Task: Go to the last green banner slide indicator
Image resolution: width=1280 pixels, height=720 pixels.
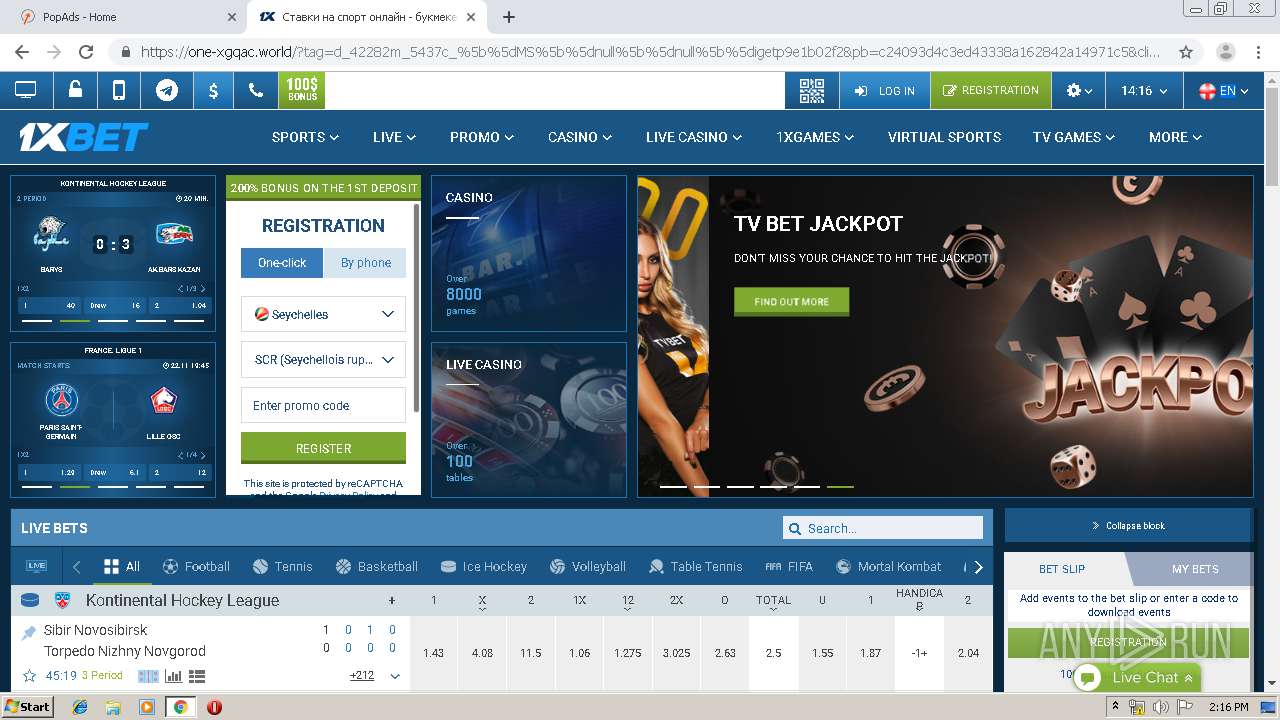Action: [840, 487]
